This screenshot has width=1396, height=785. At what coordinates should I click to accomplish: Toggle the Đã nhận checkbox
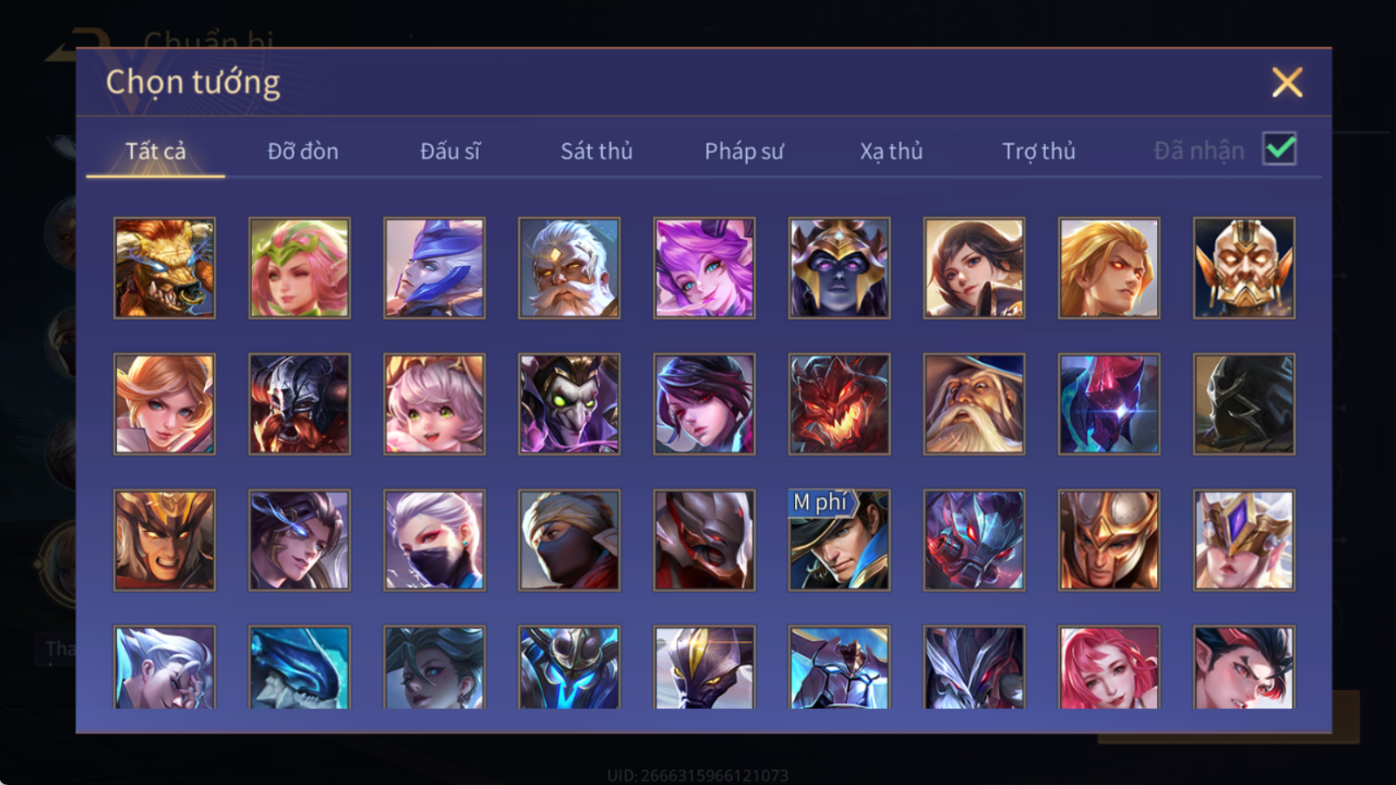pyautogui.click(x=1279, y=149)
